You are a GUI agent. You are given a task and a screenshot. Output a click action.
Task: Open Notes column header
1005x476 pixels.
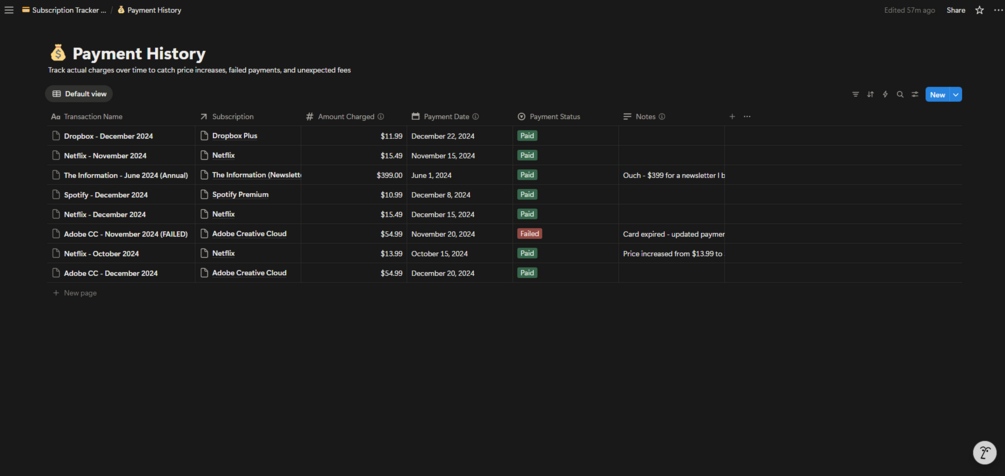671,117
